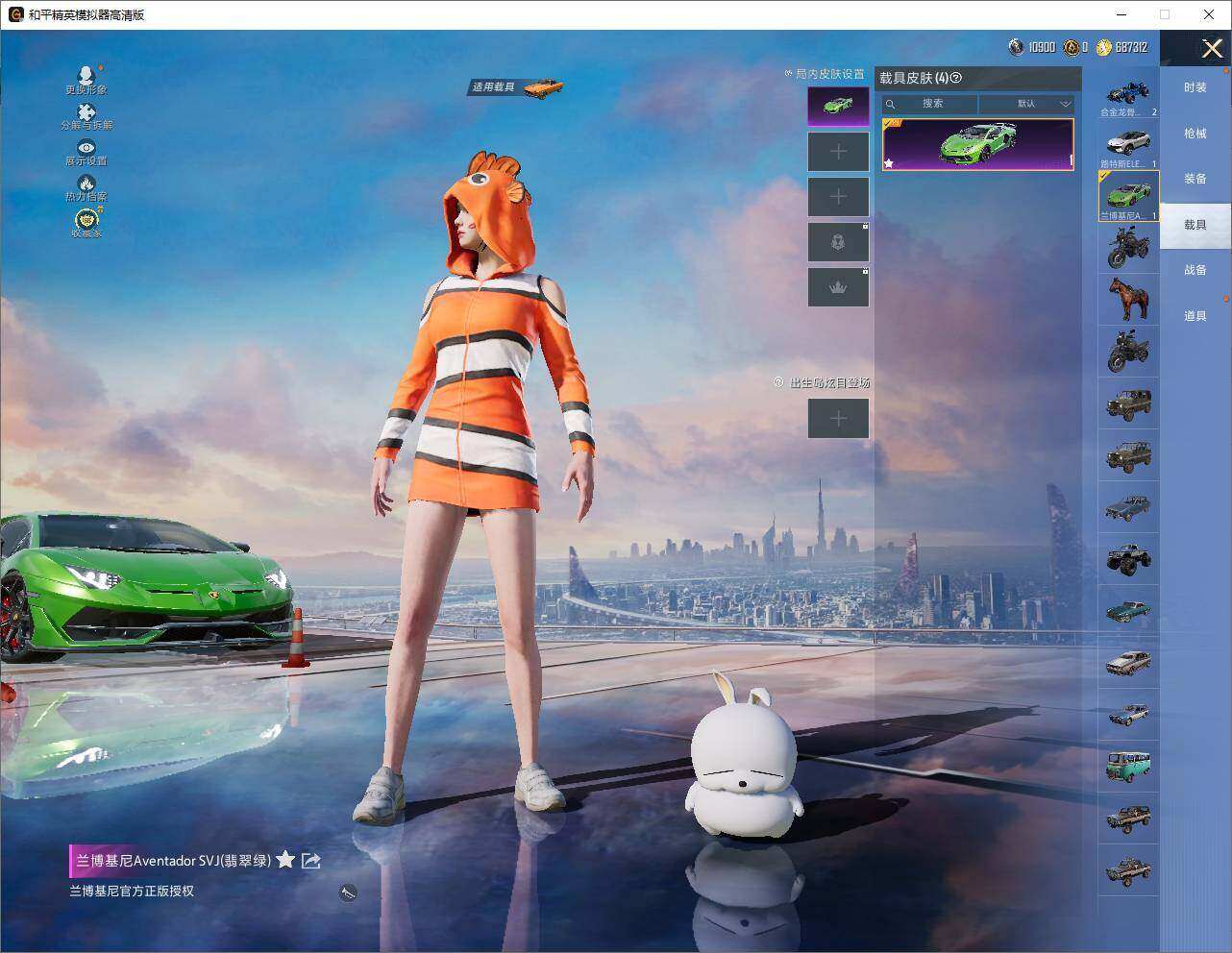
Task: Choose the open-top green jeep
Action: [x=1128, y=455]
